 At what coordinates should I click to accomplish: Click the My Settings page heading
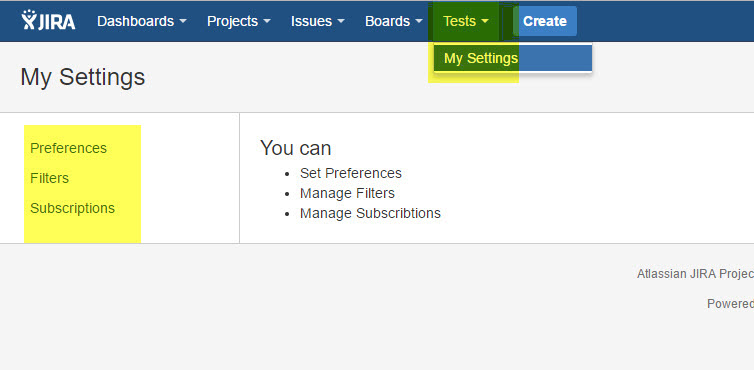pos(83,77)
